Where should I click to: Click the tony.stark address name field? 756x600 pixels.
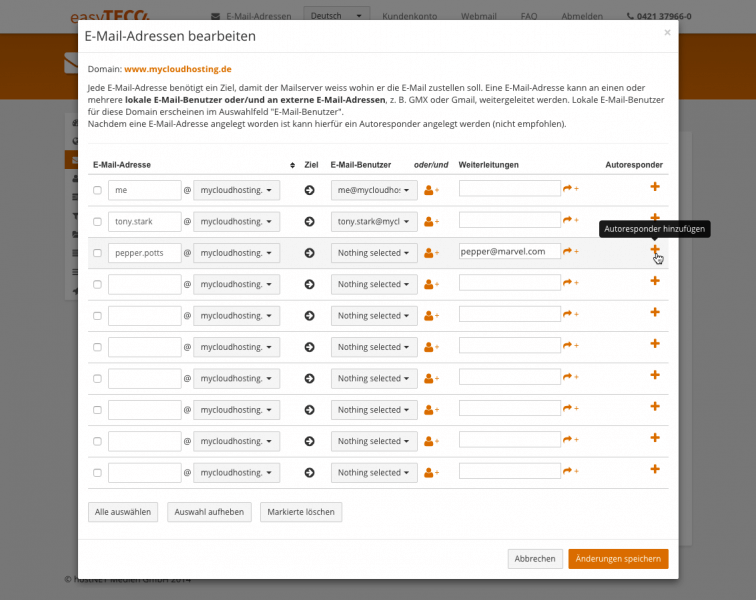click(x=145, y=222)
